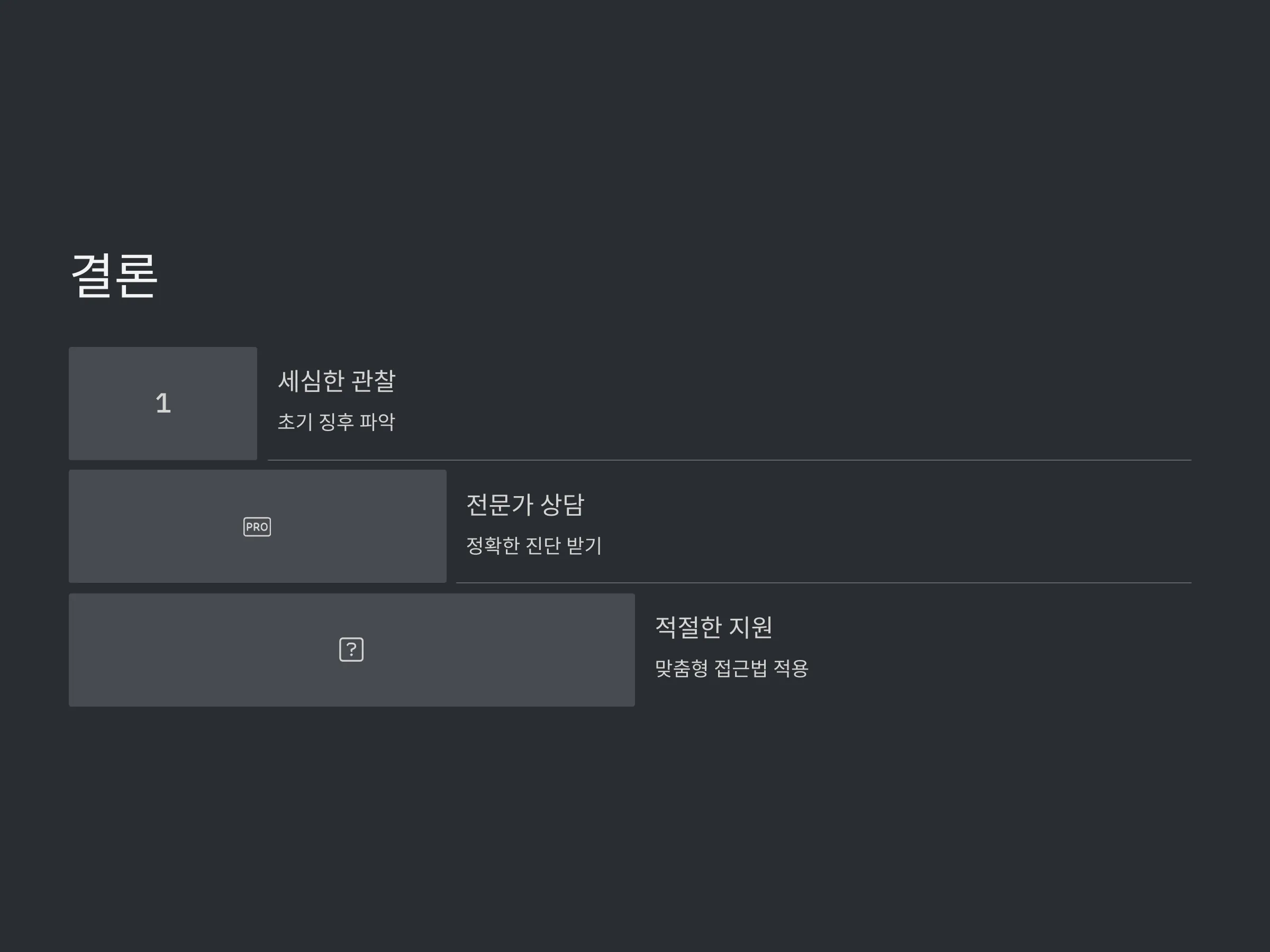Image resolution: width=1270 pixels, height=952 pixels.
Task: Select the shortest gray step block
Action: pyautogui.click(x=163, y=404)
